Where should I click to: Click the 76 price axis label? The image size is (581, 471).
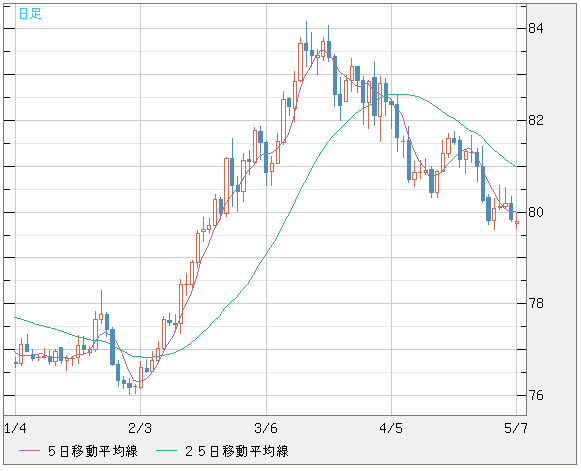(536, 395)
